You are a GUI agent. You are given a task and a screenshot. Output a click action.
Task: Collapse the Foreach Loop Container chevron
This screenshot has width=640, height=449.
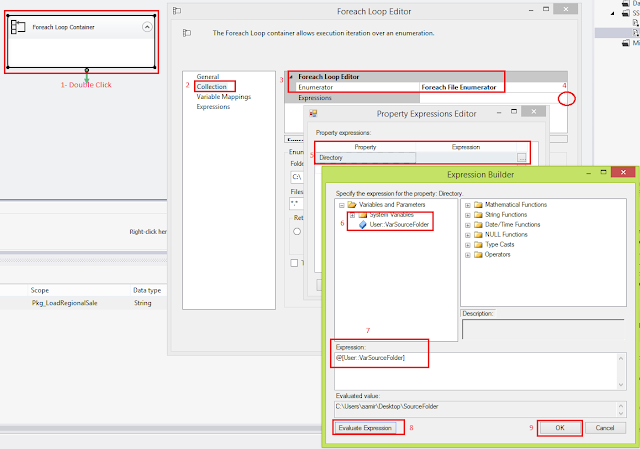(x=147, y=27)
